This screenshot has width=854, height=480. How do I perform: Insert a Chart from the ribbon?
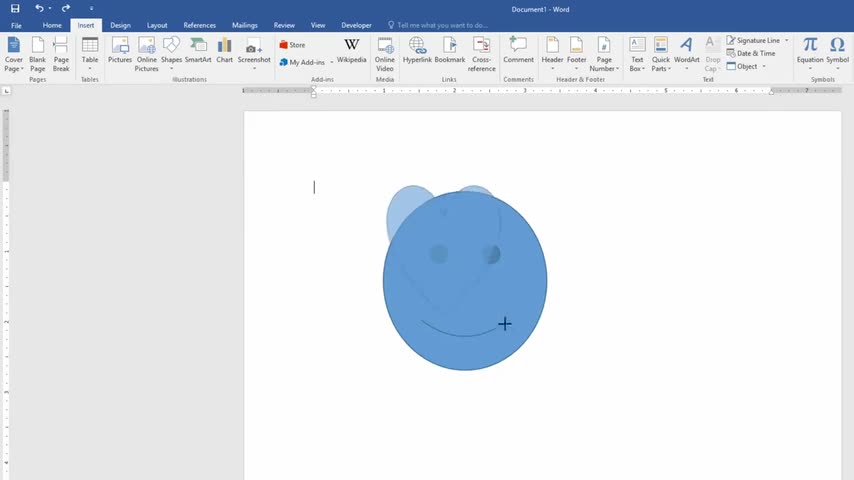[224, 50]
